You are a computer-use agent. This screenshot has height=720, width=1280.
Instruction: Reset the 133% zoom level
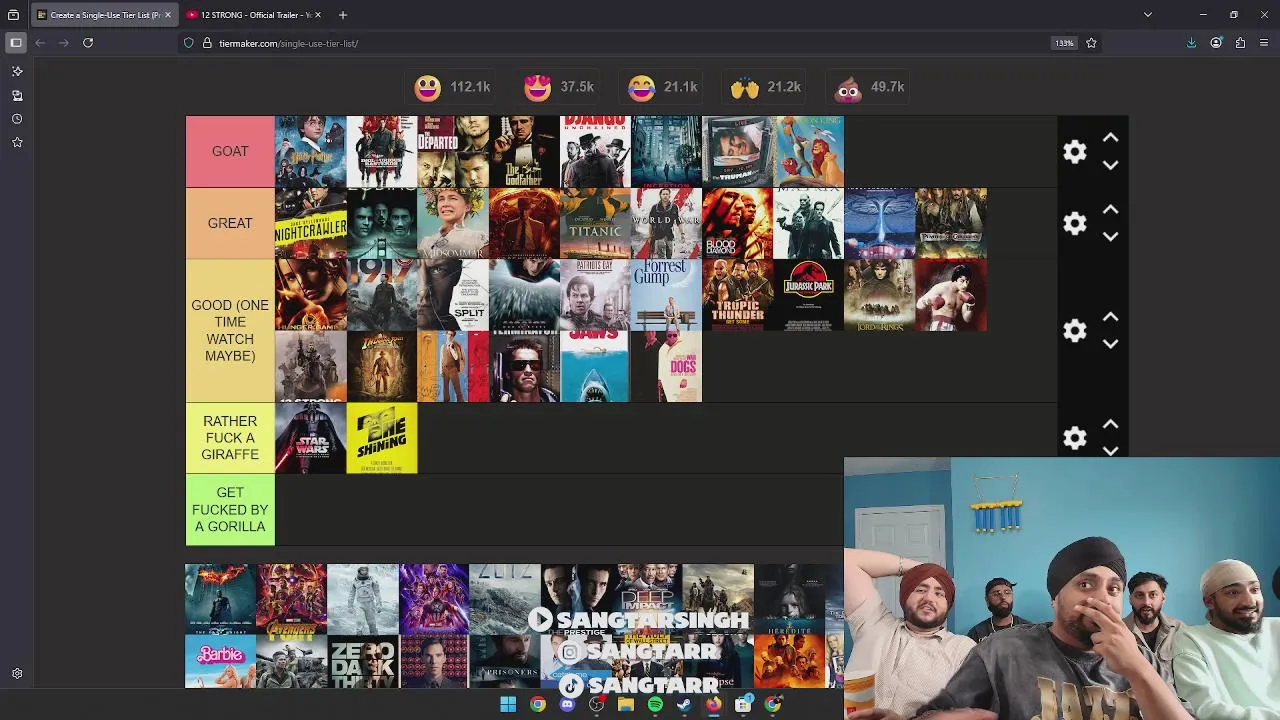coord(1064,43)
